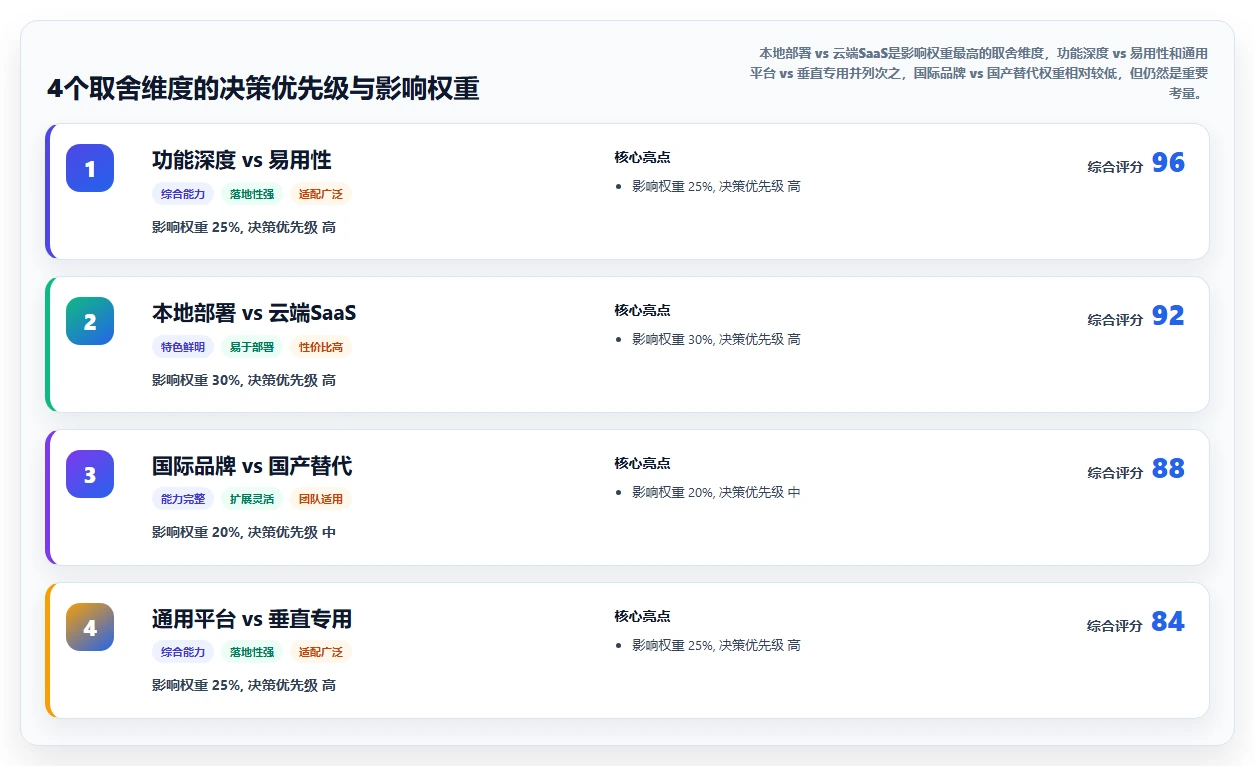The height and width of the screenshot is (766, 1255).
Task: Click the 适配广泛 tag in 功能深度 card
Action: [x=321, y=194]
